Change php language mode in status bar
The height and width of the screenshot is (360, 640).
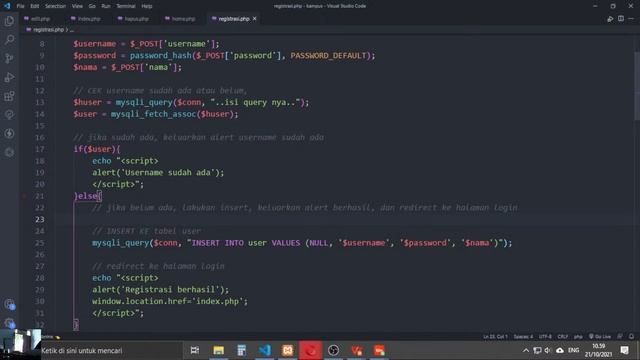click(578, 337)
